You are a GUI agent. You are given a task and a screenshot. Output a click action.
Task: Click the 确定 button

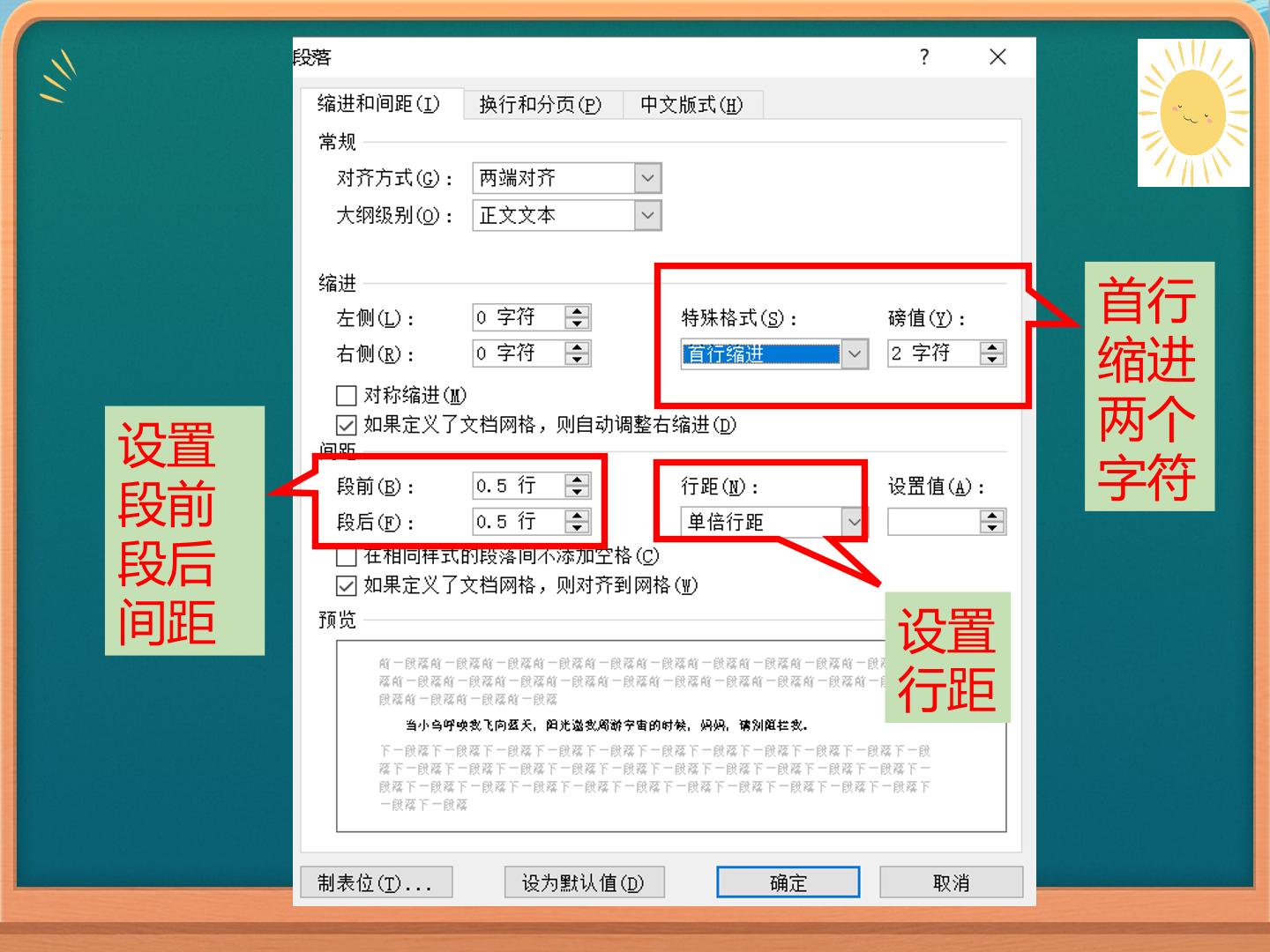click(x=788, y=882)
